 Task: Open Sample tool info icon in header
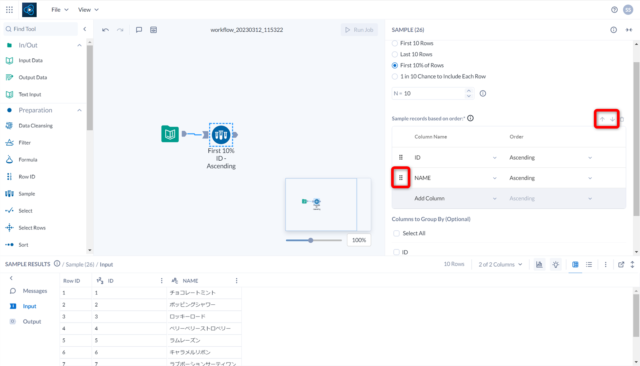[613, 30]
